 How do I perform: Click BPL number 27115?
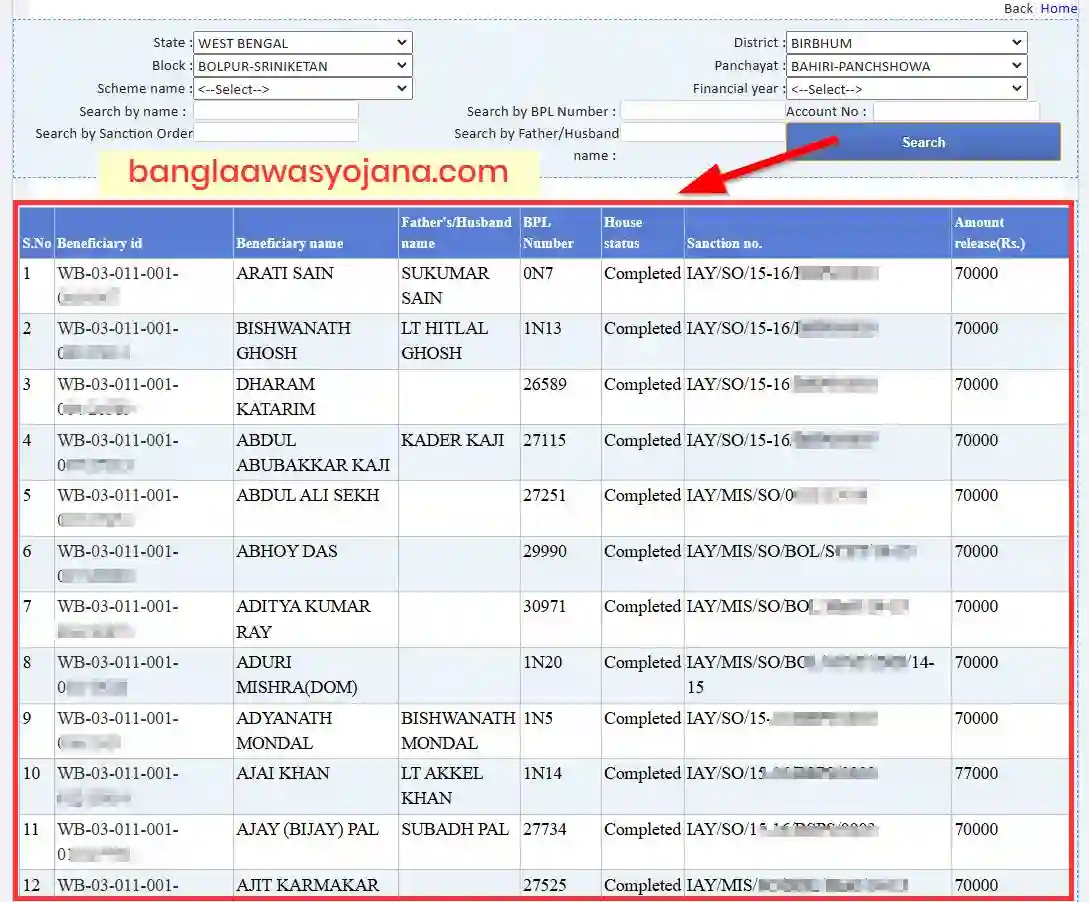544,440
